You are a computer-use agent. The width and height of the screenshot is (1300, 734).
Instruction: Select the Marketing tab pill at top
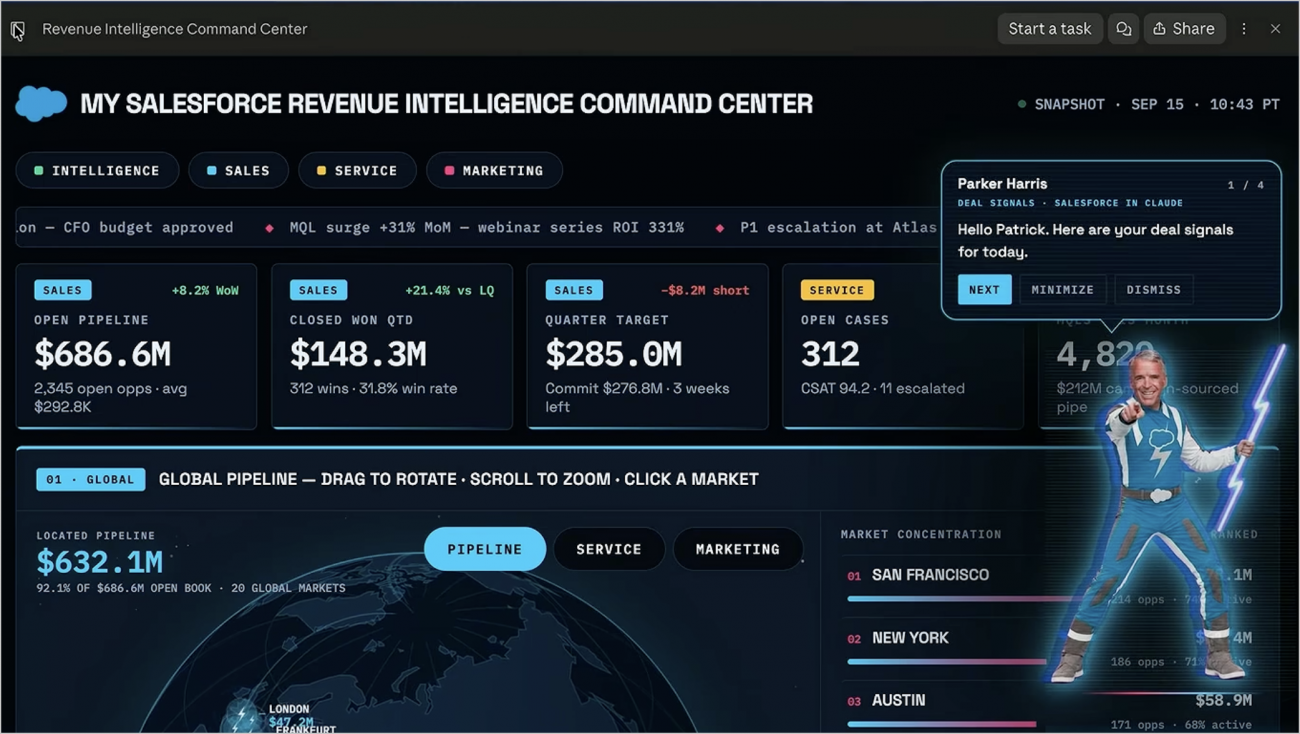(494, 171)
